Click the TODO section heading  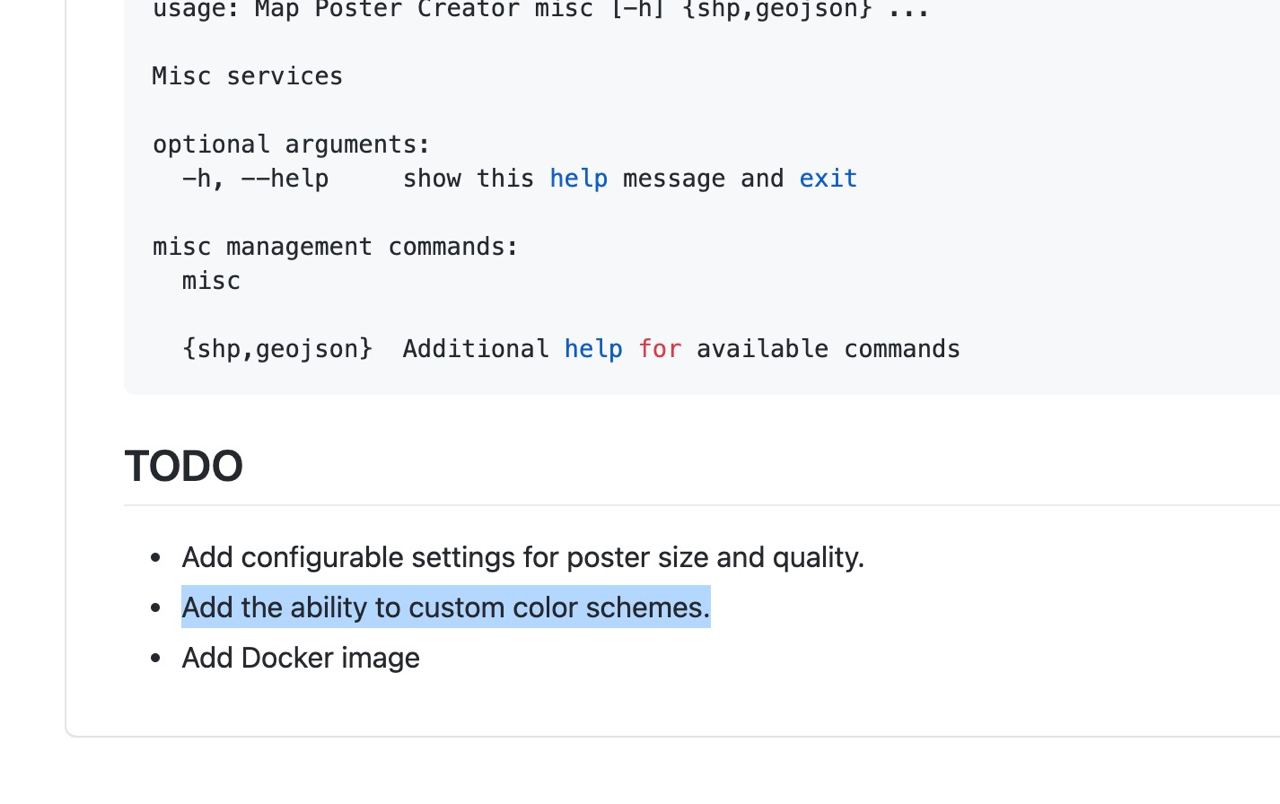[x=183, y=466]
